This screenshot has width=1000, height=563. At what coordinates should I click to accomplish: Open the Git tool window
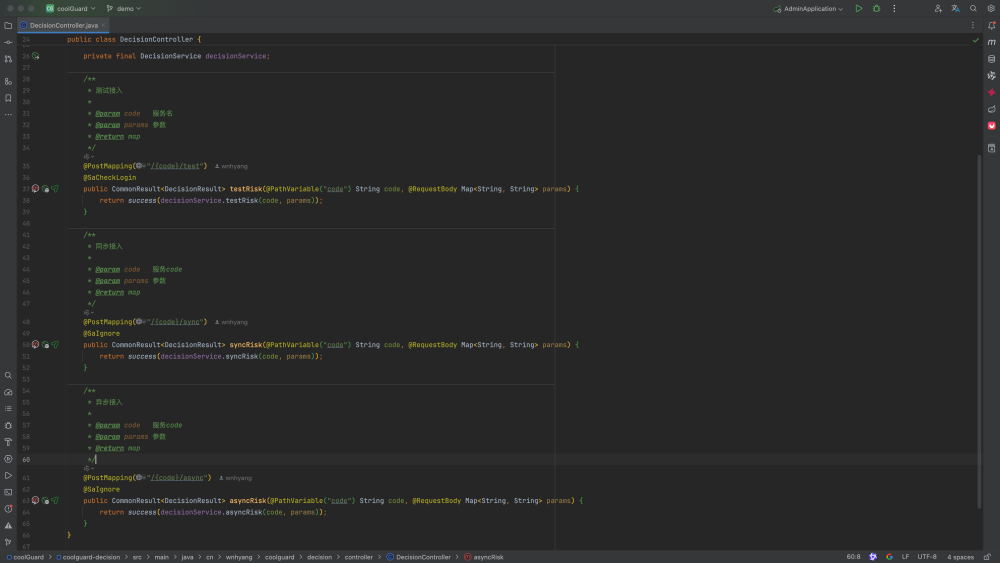click(8, 541)
